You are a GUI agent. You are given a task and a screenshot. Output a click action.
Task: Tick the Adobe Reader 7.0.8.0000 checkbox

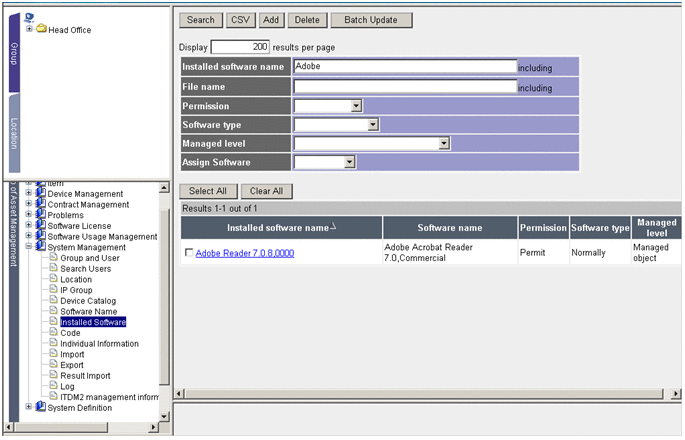pos(189,253)
